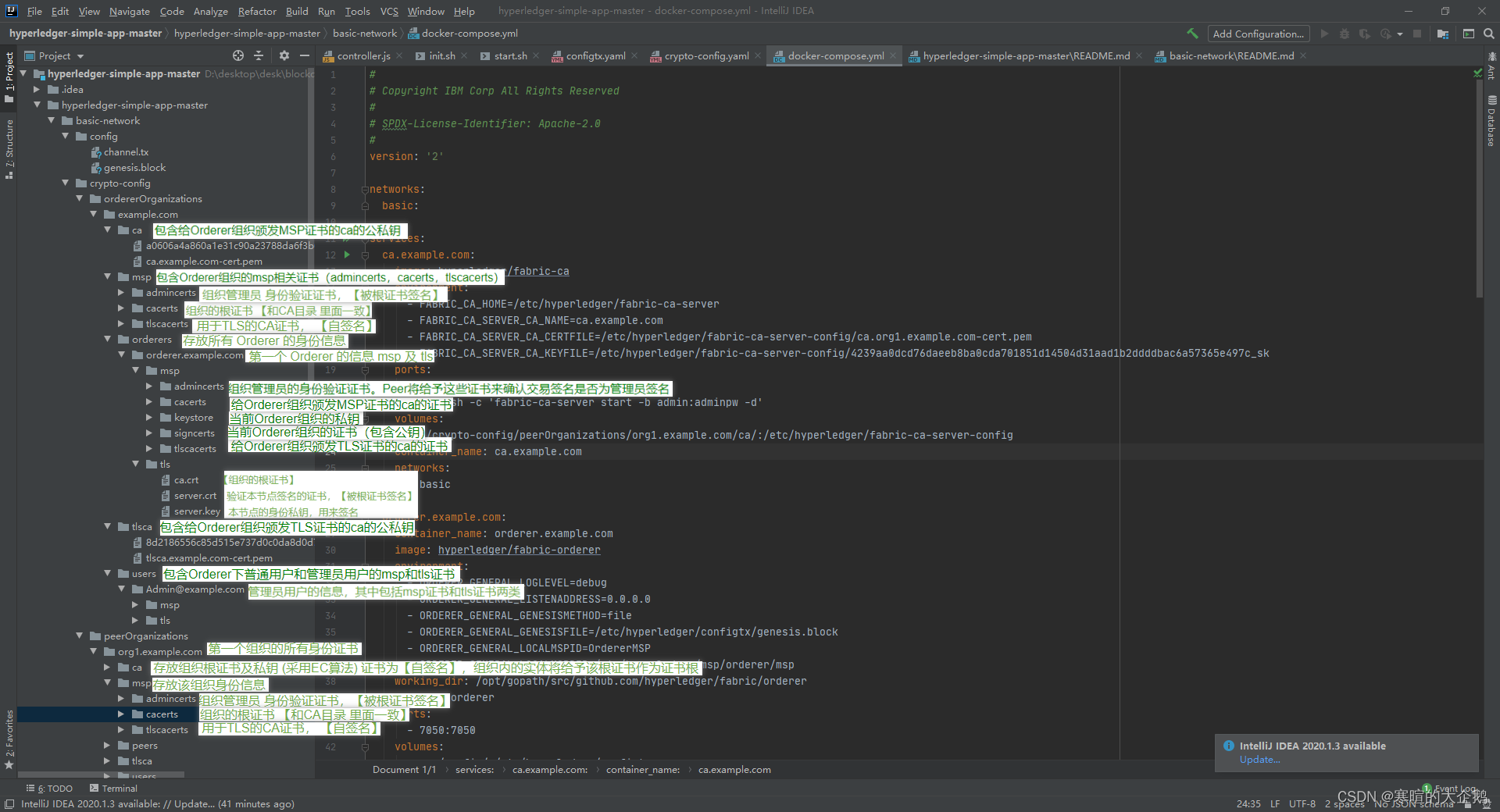This screenshot has height=812, width=1500.
Task: Click the editor vertical scrollbar
Action: [x=1480, y=187]
